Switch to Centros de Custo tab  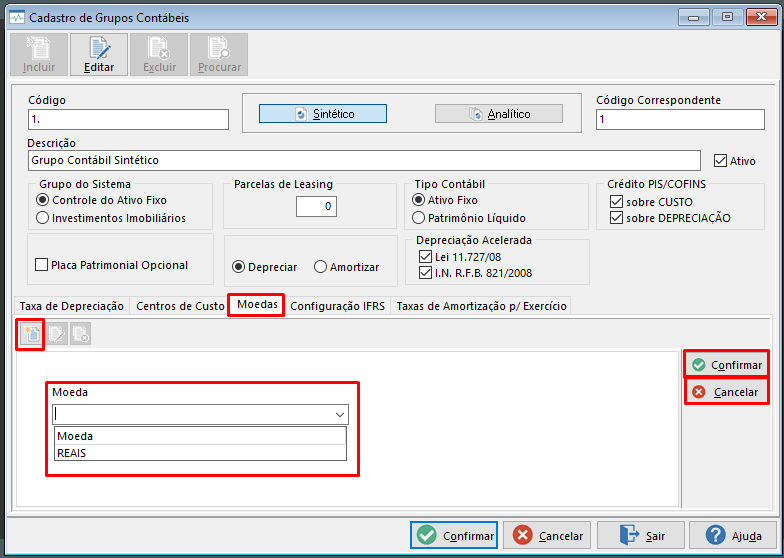coord(180,306)
